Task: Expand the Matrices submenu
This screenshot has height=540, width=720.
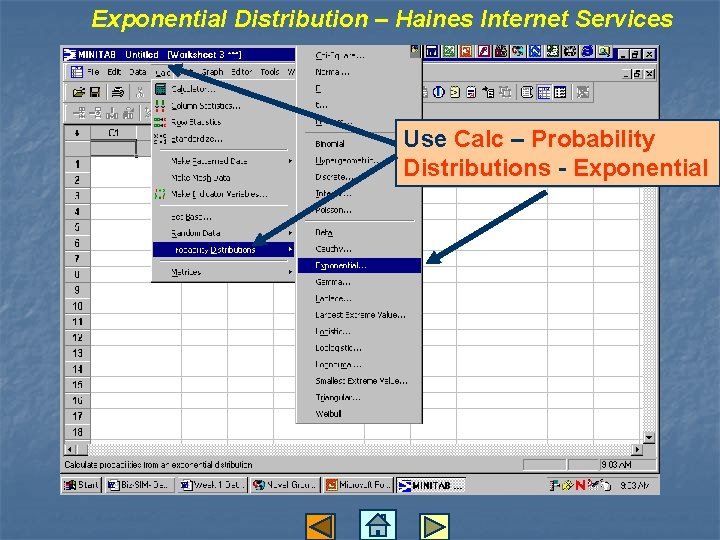Action: coord(224,272)
